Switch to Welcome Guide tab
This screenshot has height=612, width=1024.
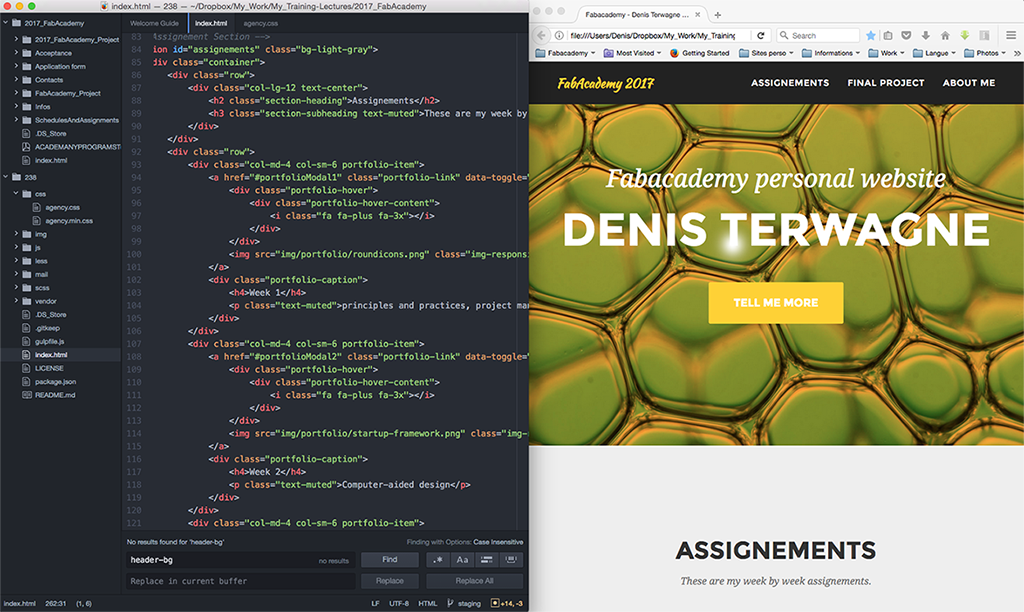154,23
